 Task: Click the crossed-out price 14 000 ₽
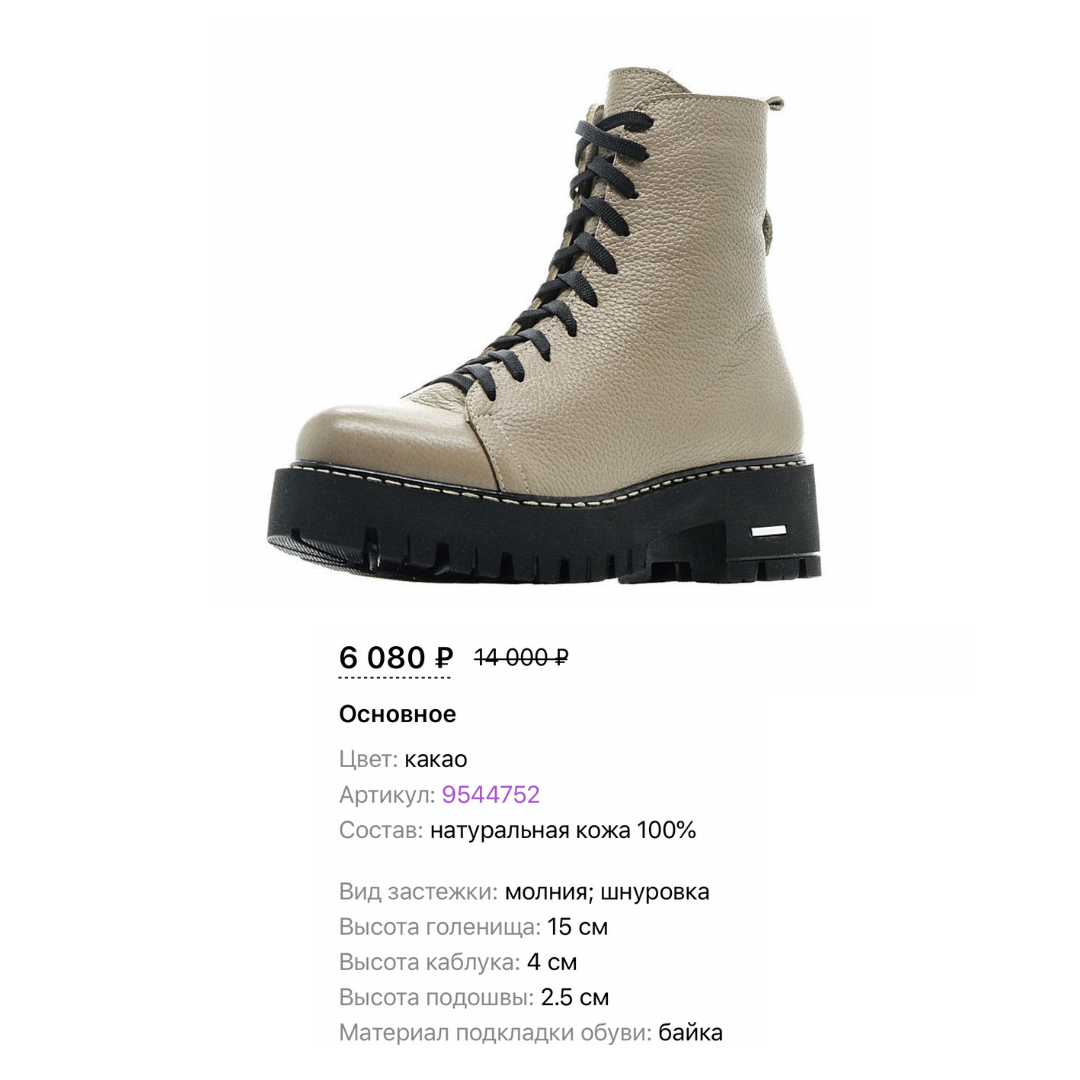[x=521, y=658]
